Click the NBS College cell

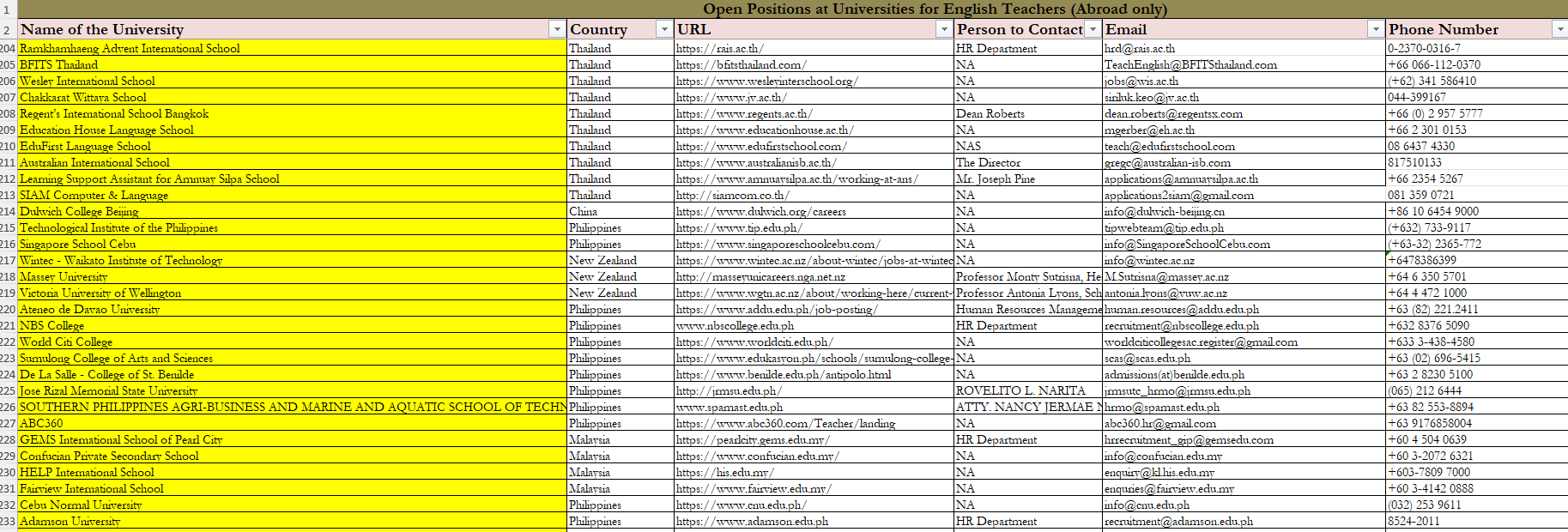coord(292,325)
